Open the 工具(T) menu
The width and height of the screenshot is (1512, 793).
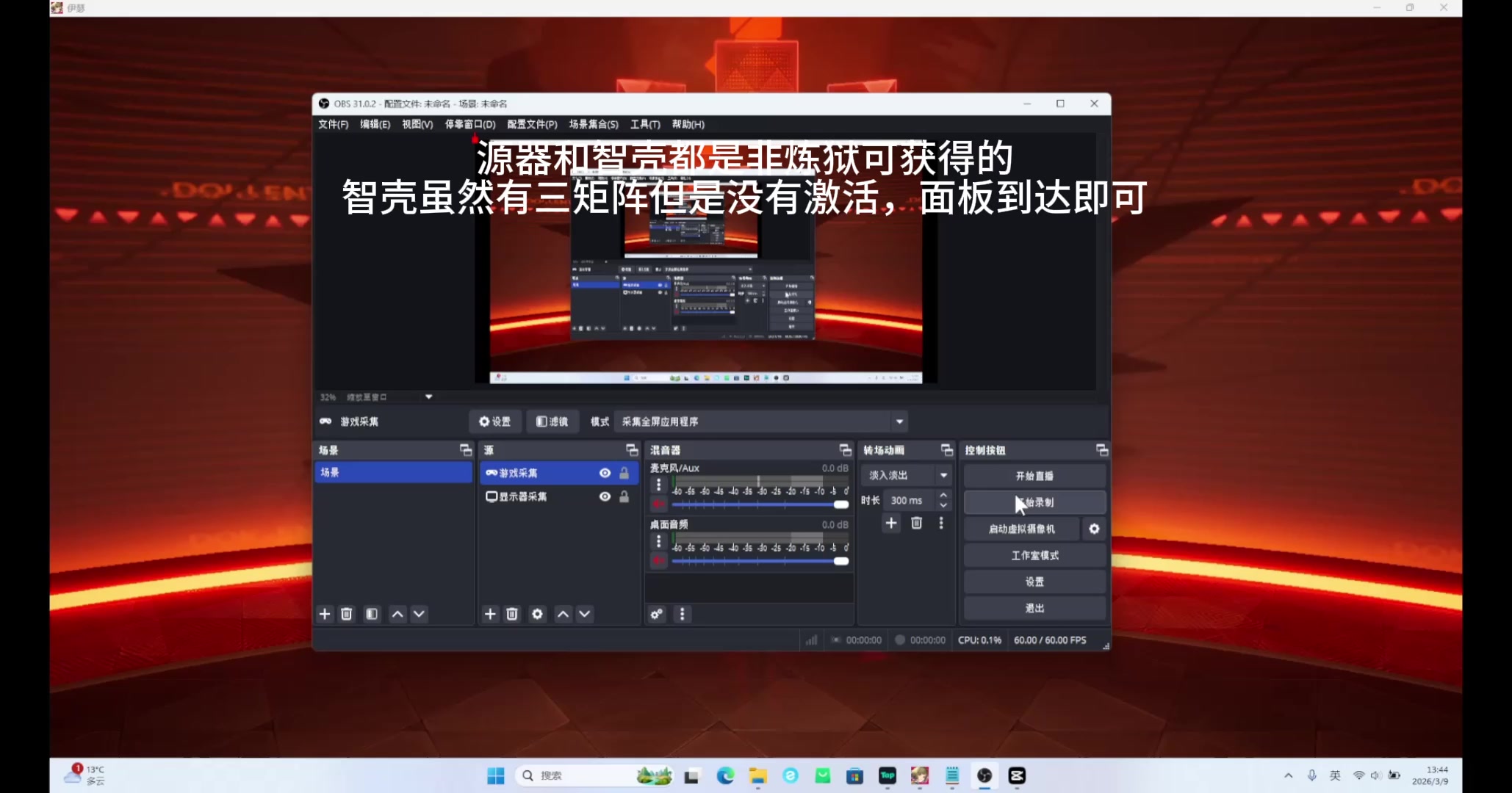point(644,124)
